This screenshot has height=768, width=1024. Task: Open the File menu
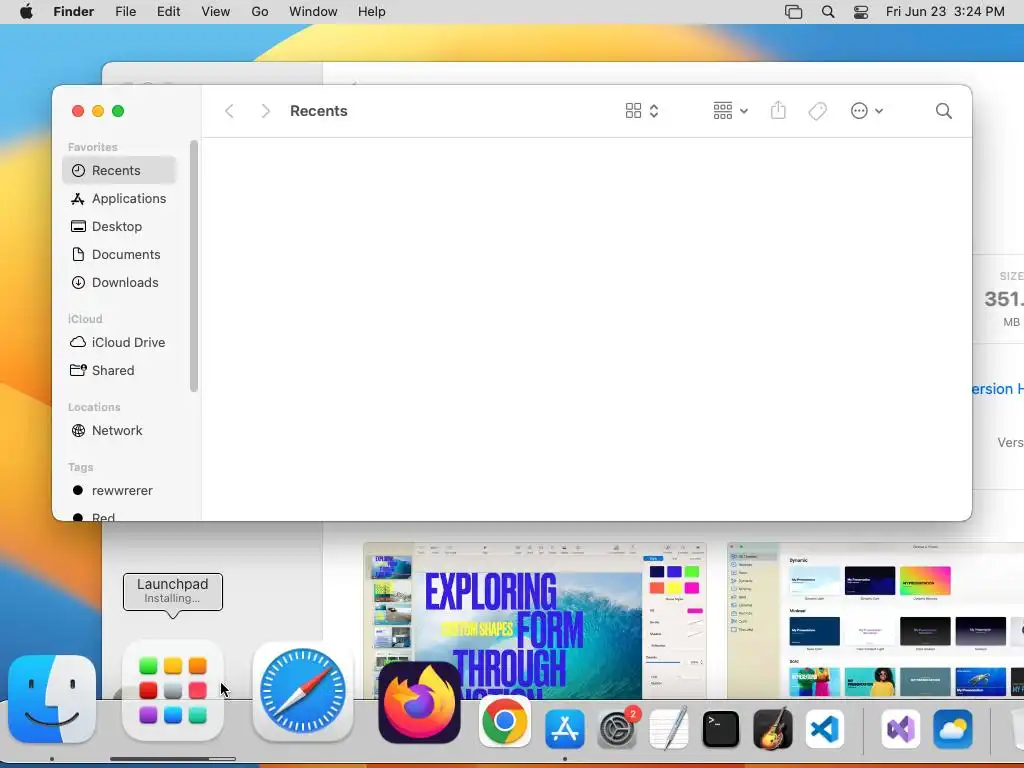pos(125,12)
